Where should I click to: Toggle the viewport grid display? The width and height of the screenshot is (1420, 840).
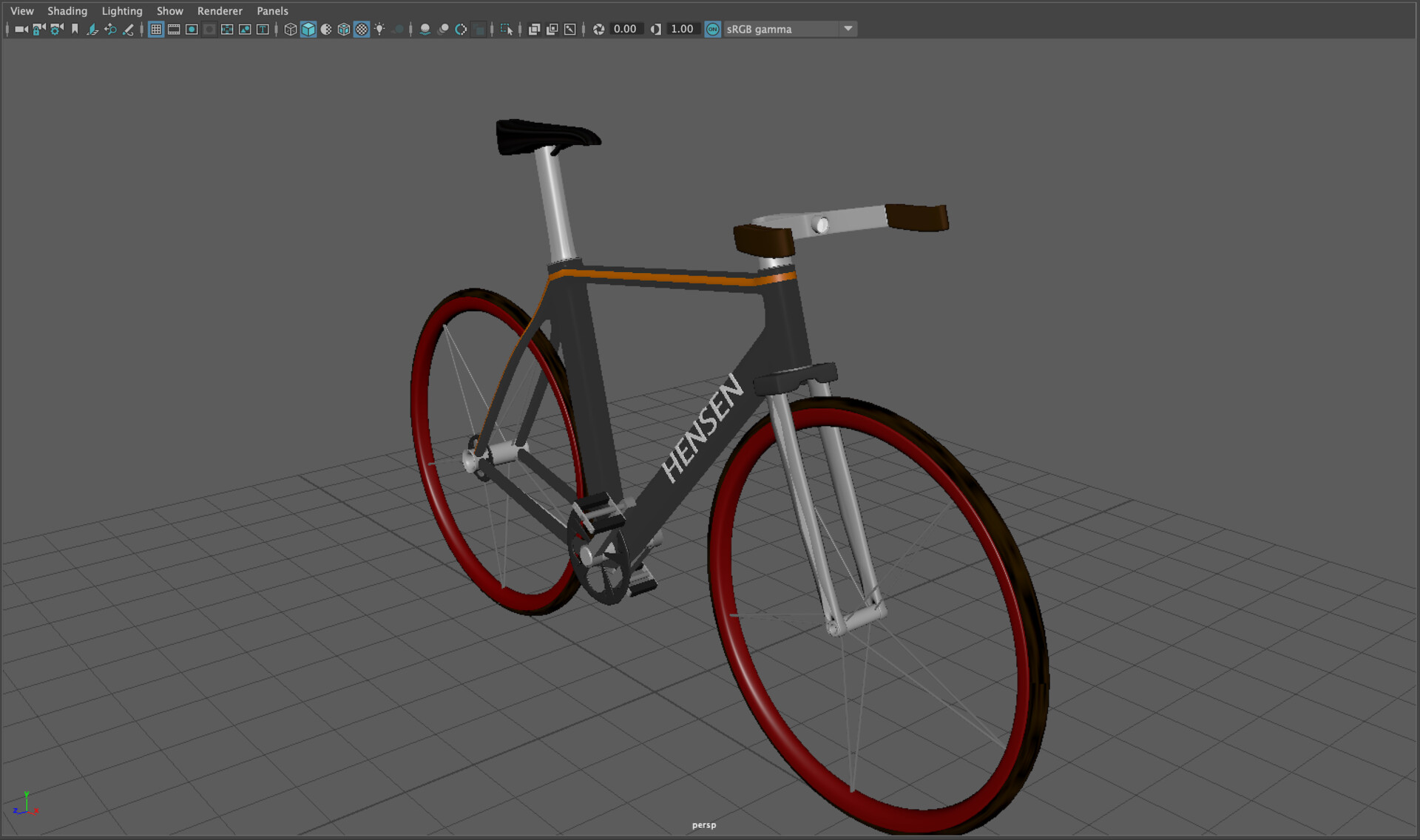pyautogui.click(x=156, y=30)
